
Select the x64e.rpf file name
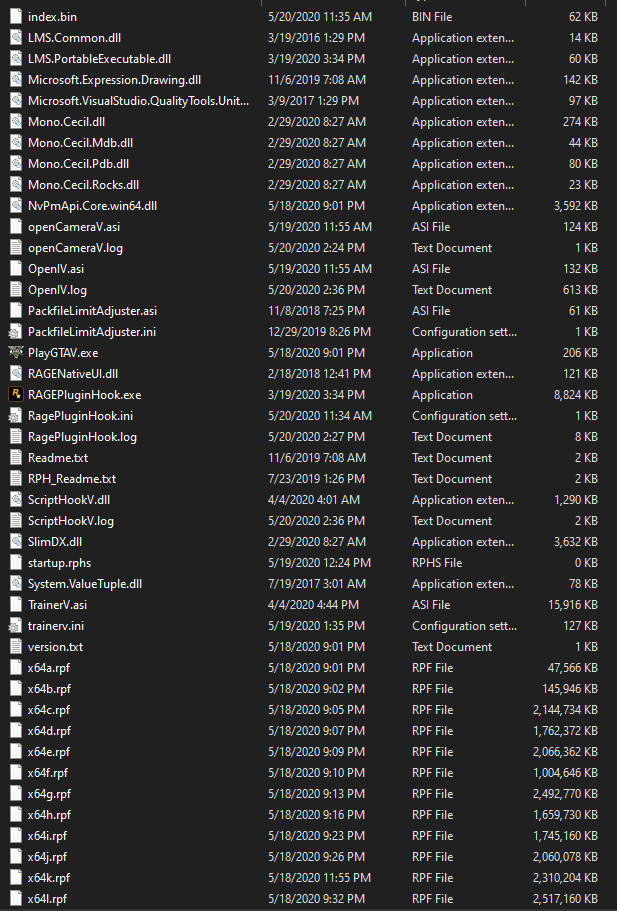tap(49, 751)
